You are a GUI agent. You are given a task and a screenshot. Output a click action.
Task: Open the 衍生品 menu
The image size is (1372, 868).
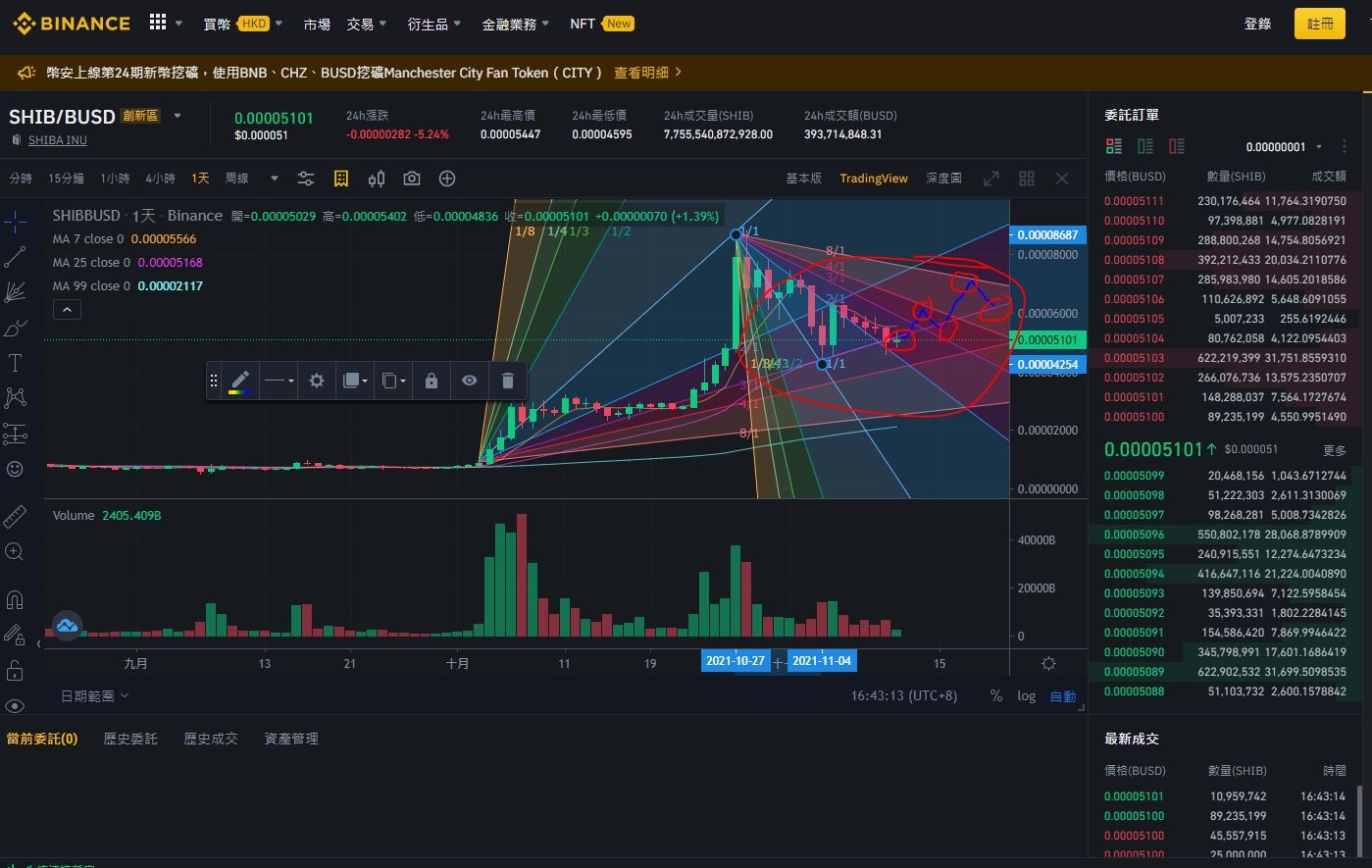coord(434,24)
